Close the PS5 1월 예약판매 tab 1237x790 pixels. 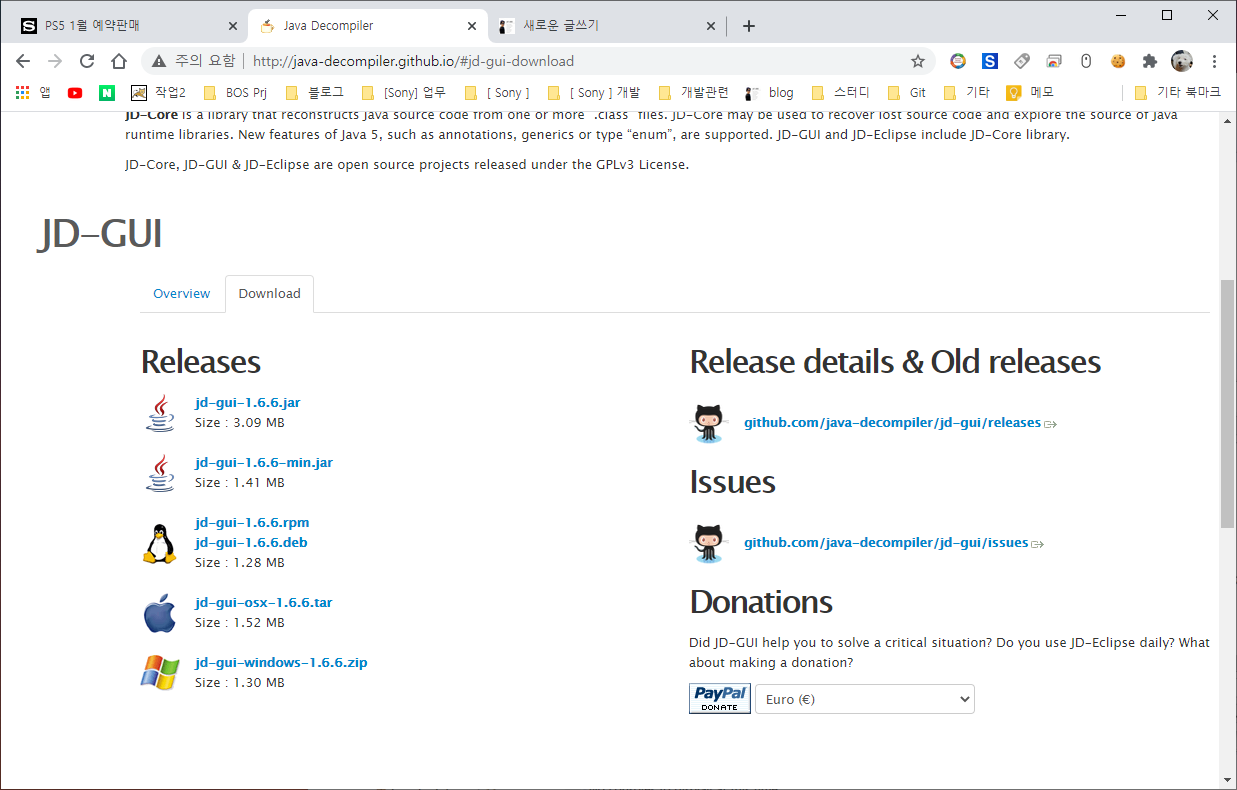(x=233, y=26)
